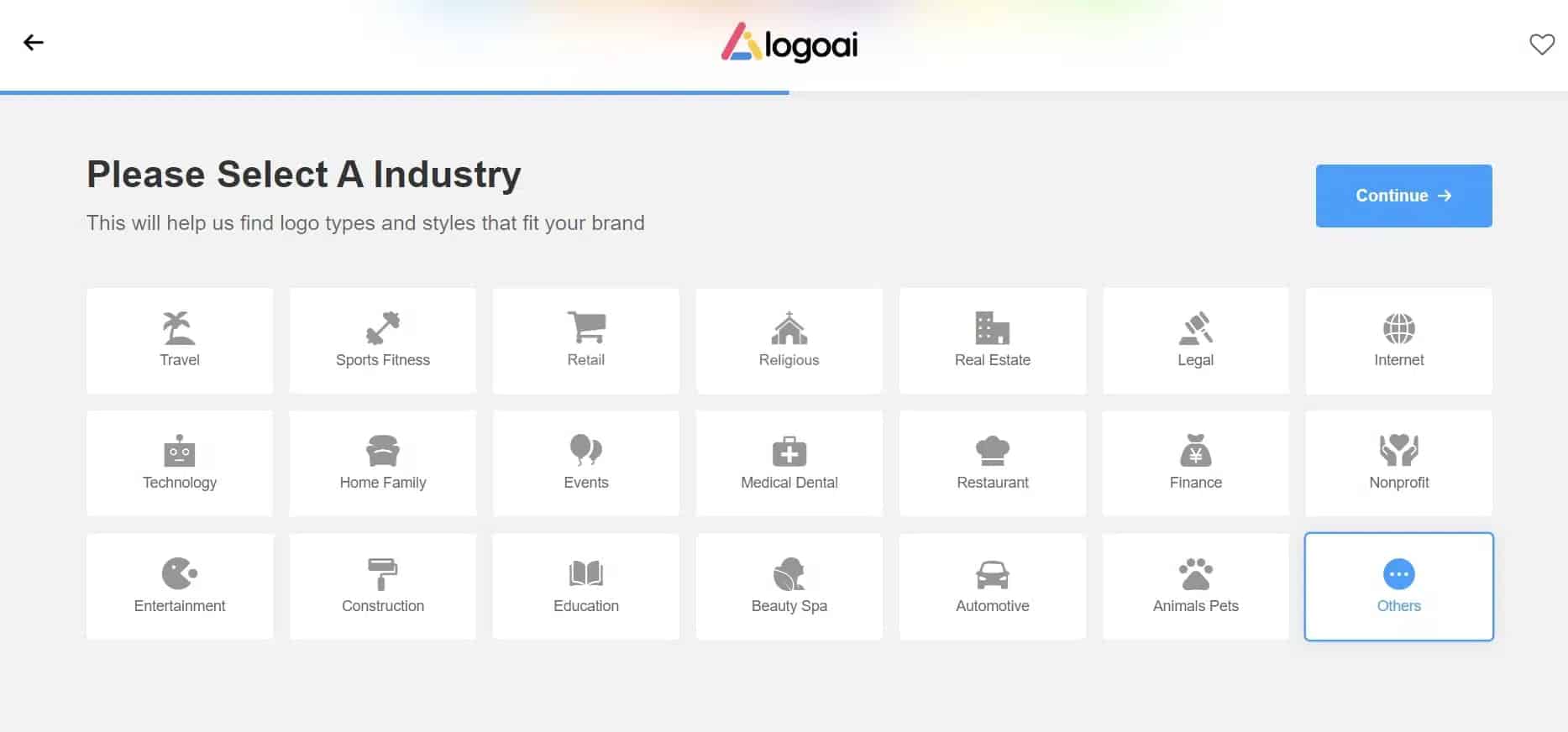This screenshot has width=1568, height=732.
Task: Select the Others industry card
Action: 1398,587
